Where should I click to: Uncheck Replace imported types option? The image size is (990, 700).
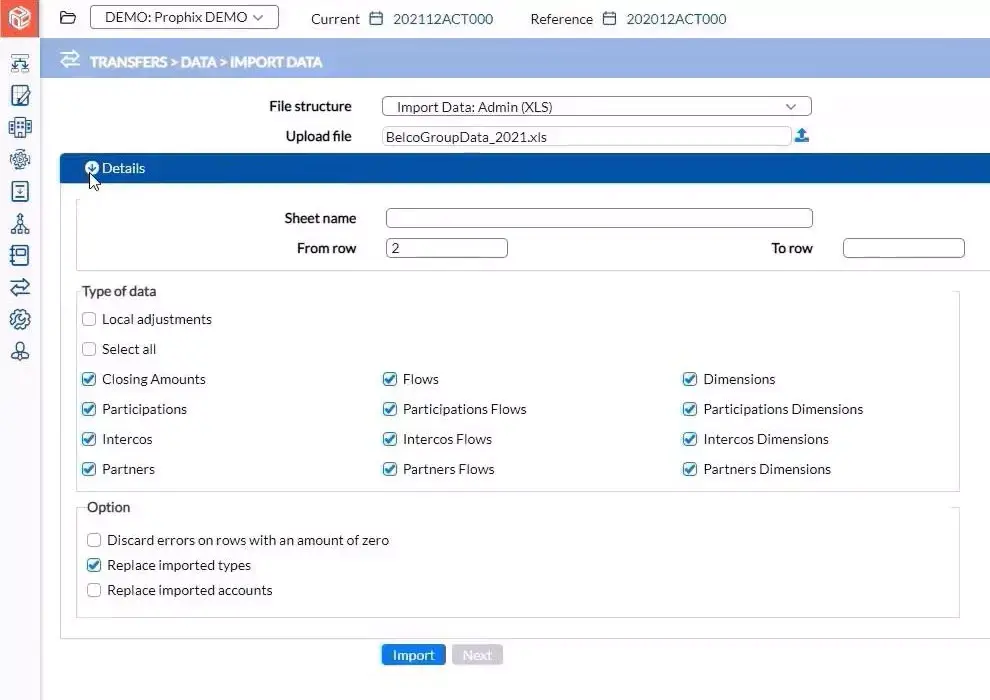[94, 565]
